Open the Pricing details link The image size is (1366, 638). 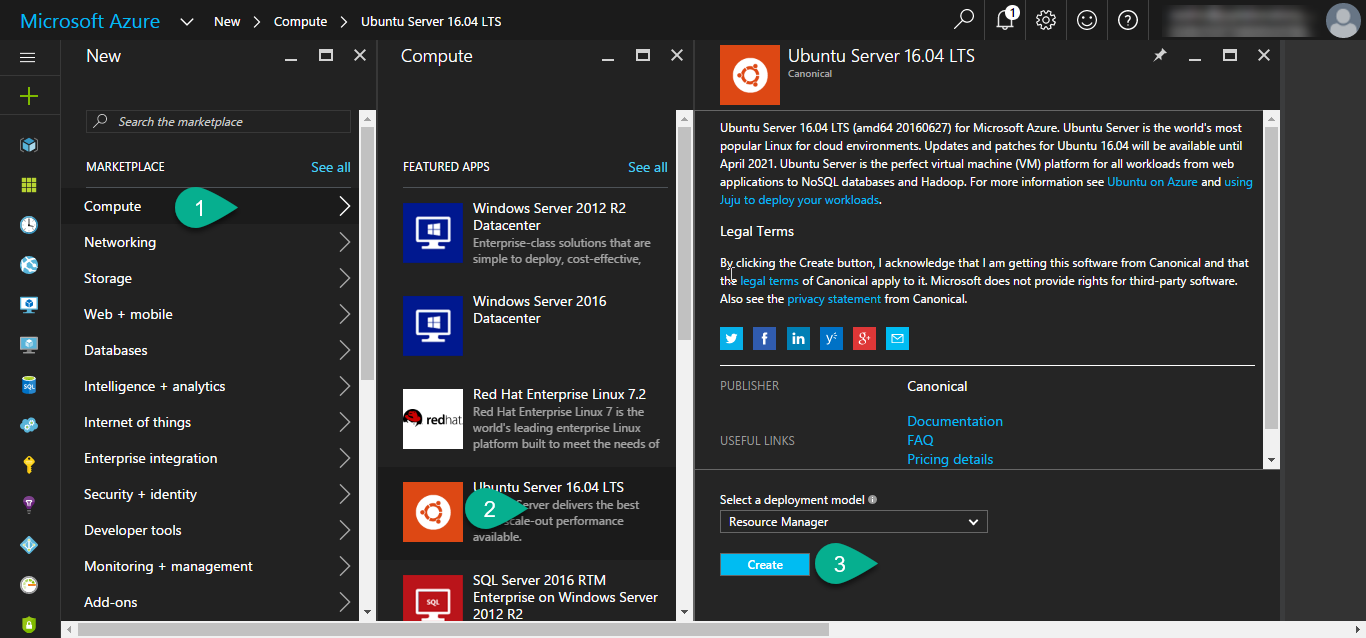(950, 459)
